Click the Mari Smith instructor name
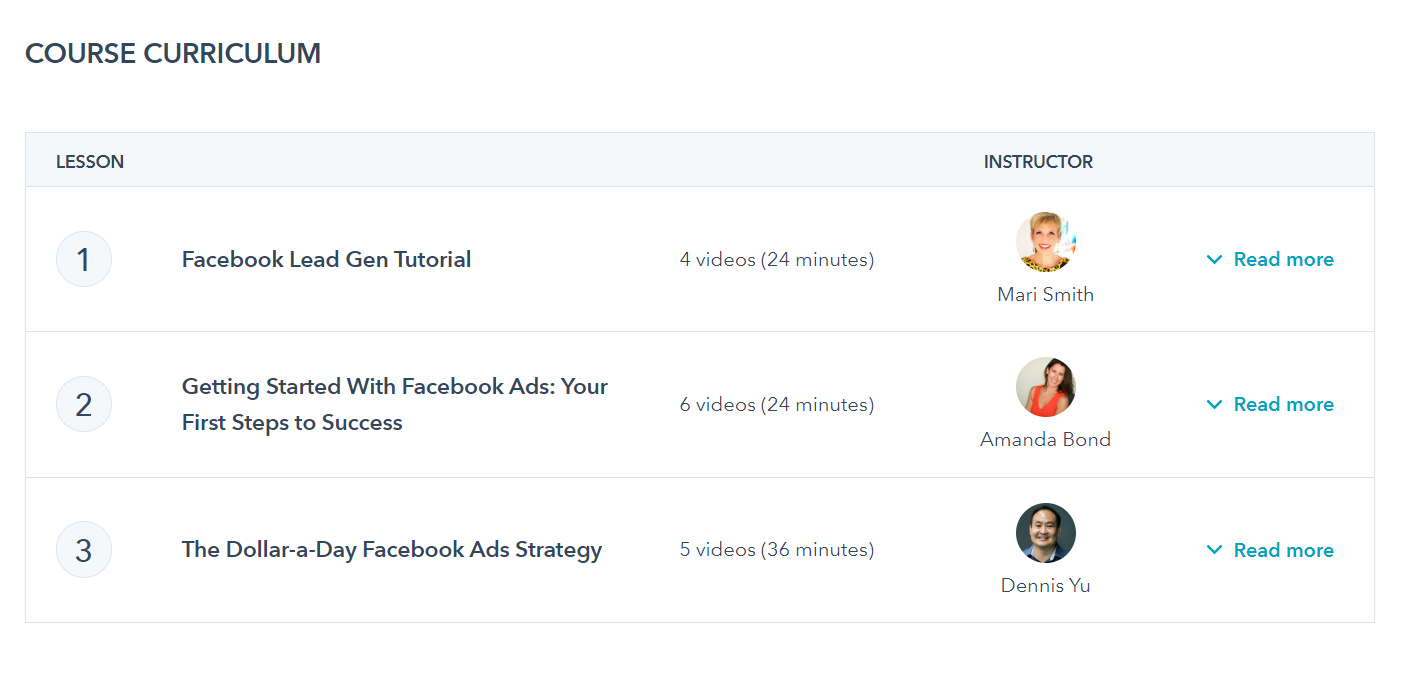This screenshot has height=690, width=1422. tap(1045, 295)
